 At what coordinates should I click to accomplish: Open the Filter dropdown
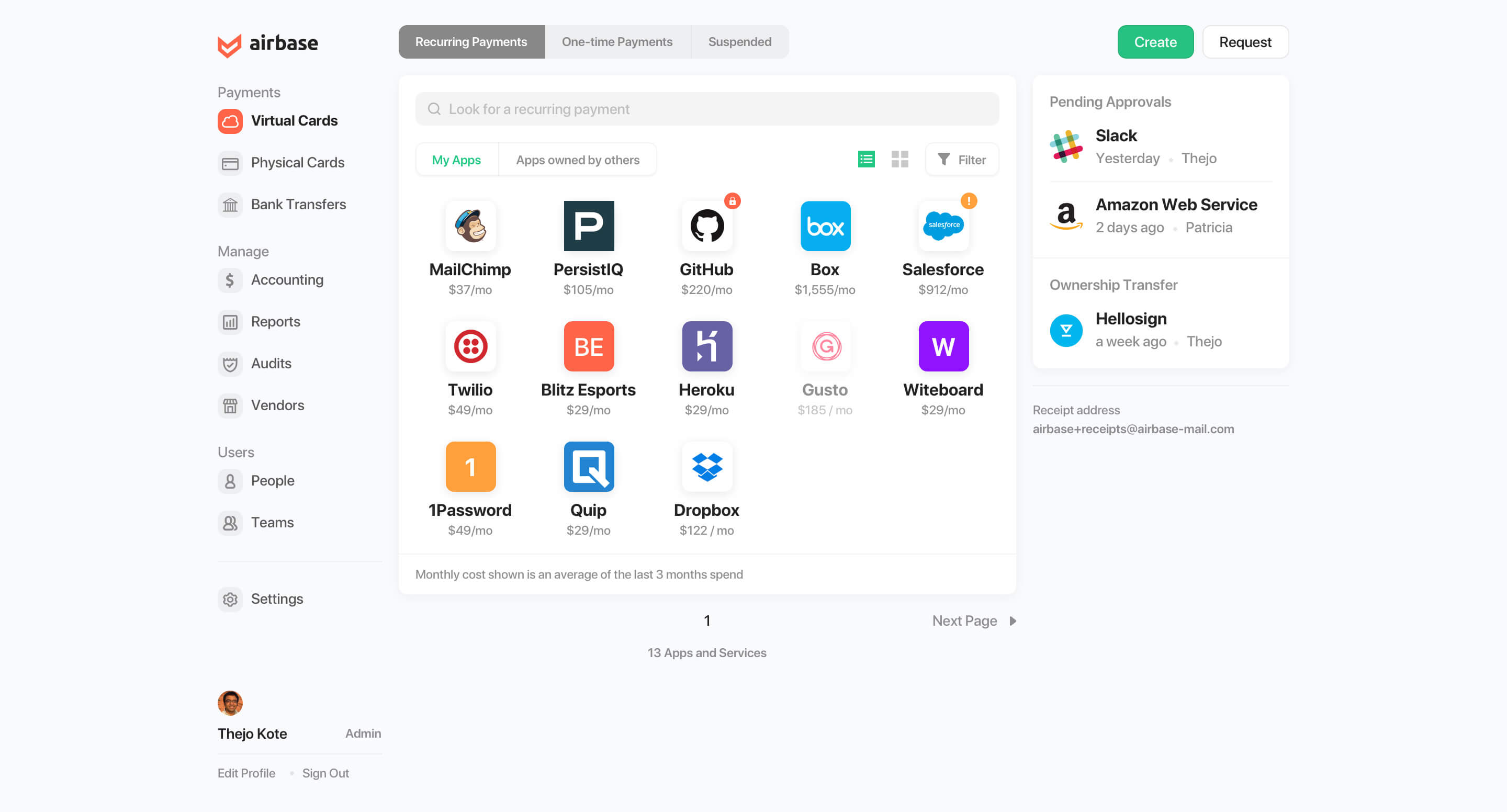pos(962,160)
